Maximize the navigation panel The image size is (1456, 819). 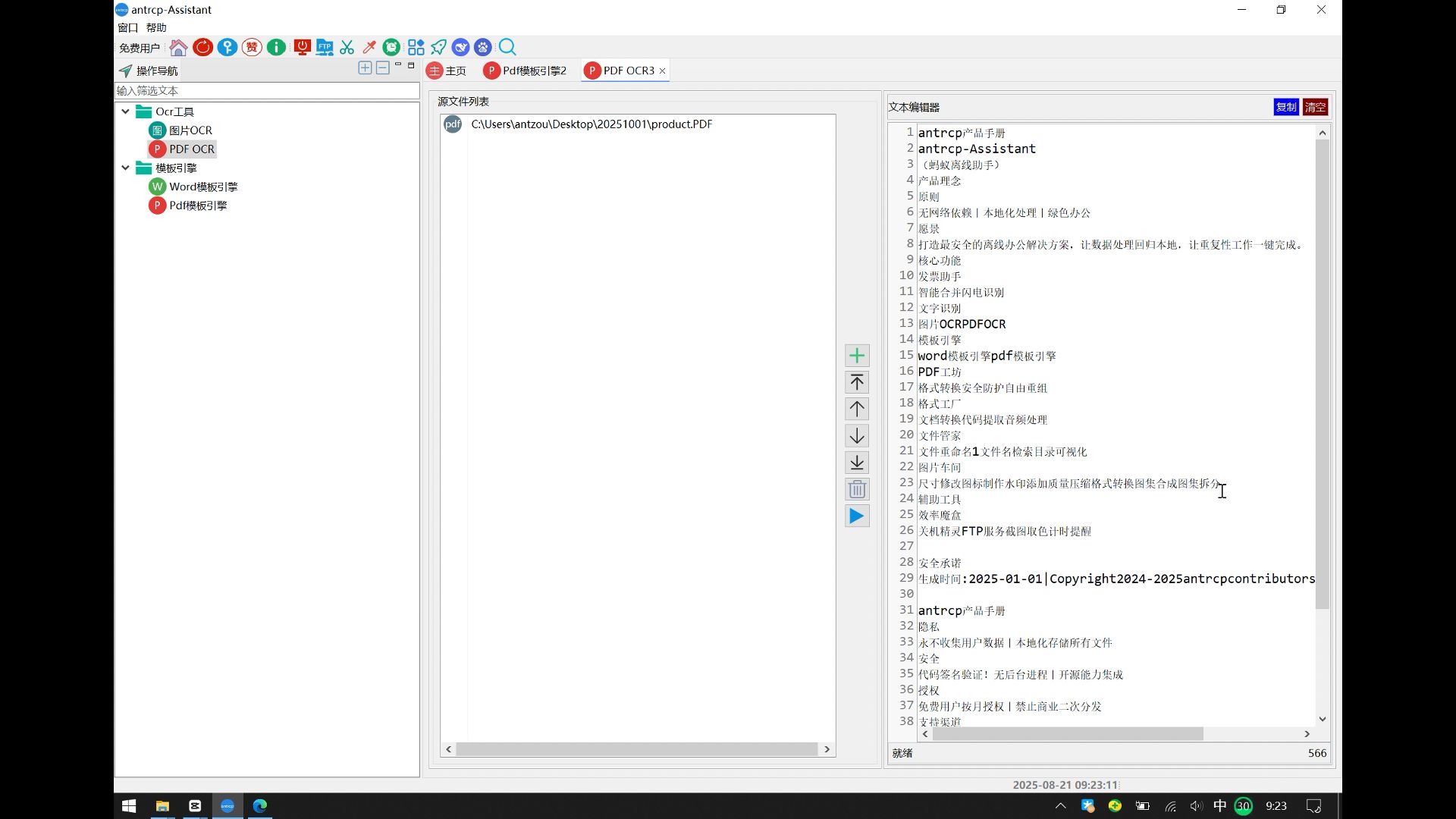411,65
